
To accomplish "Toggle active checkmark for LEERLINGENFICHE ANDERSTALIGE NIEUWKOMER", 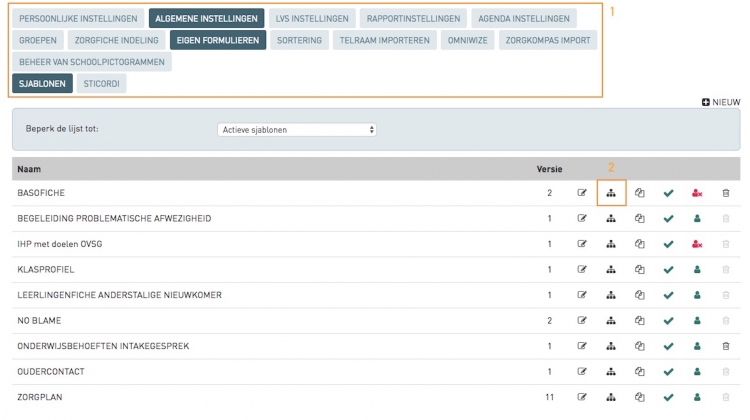I will tap(668, 295).
